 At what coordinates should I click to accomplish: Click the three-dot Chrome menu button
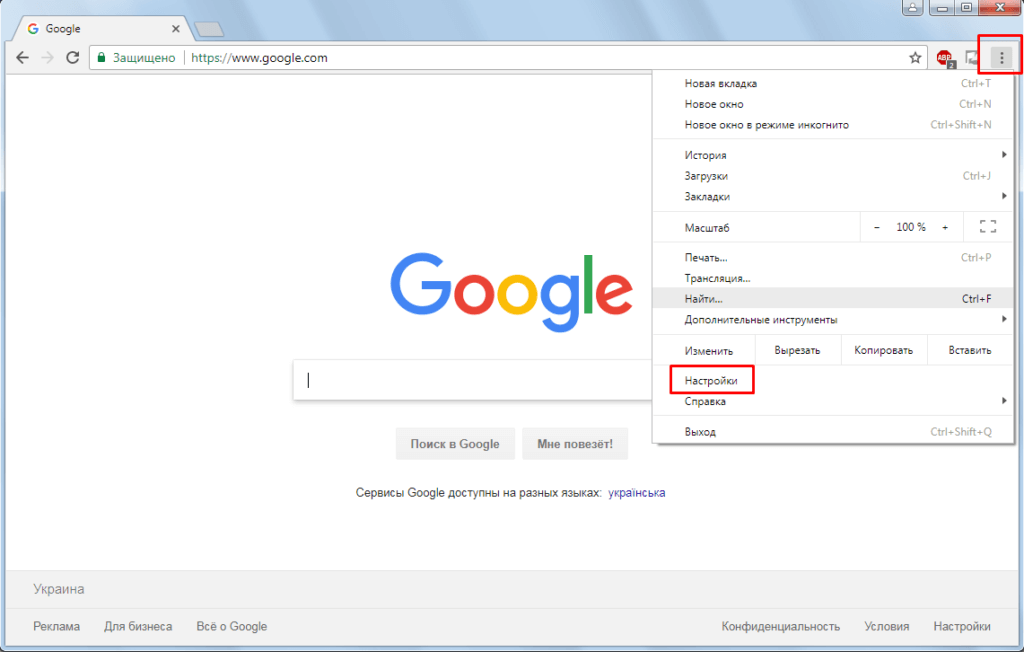tap(1001, 58)
